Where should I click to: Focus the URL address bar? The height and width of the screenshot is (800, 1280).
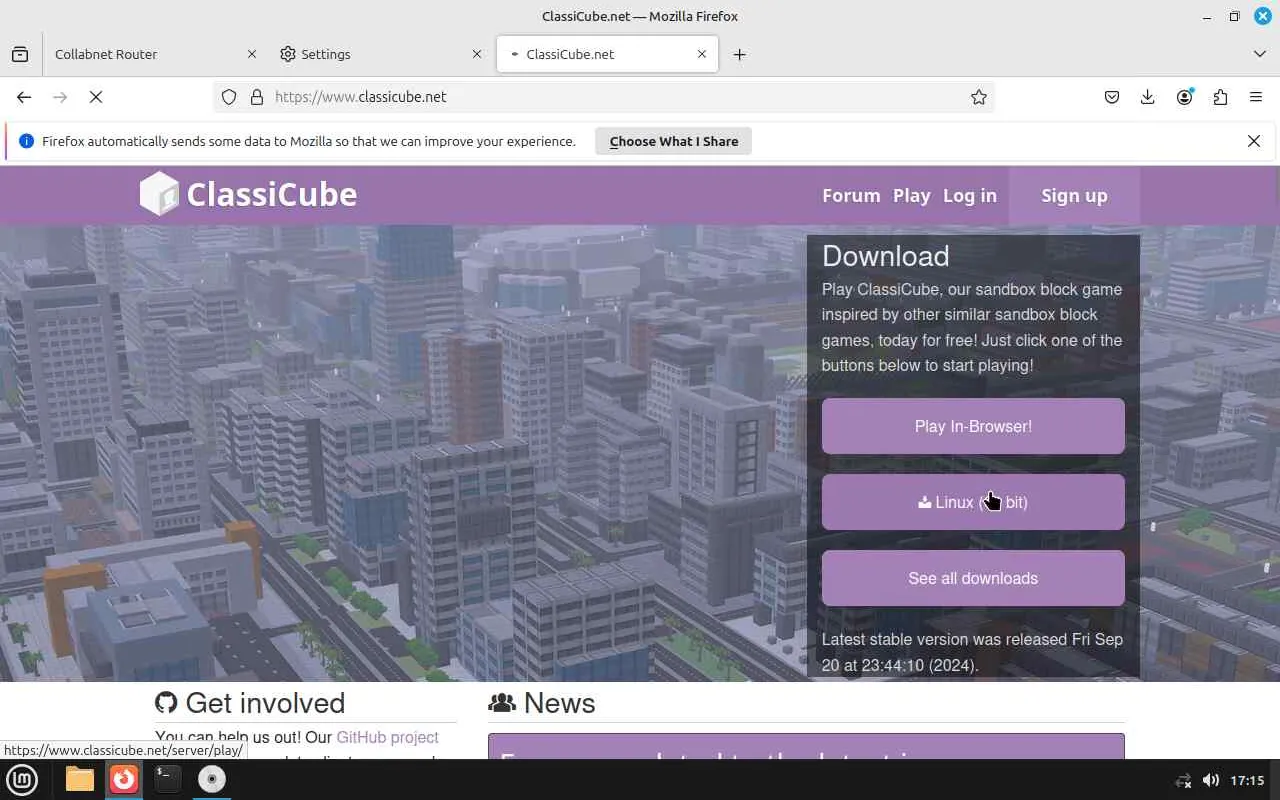tap(604, 97)
